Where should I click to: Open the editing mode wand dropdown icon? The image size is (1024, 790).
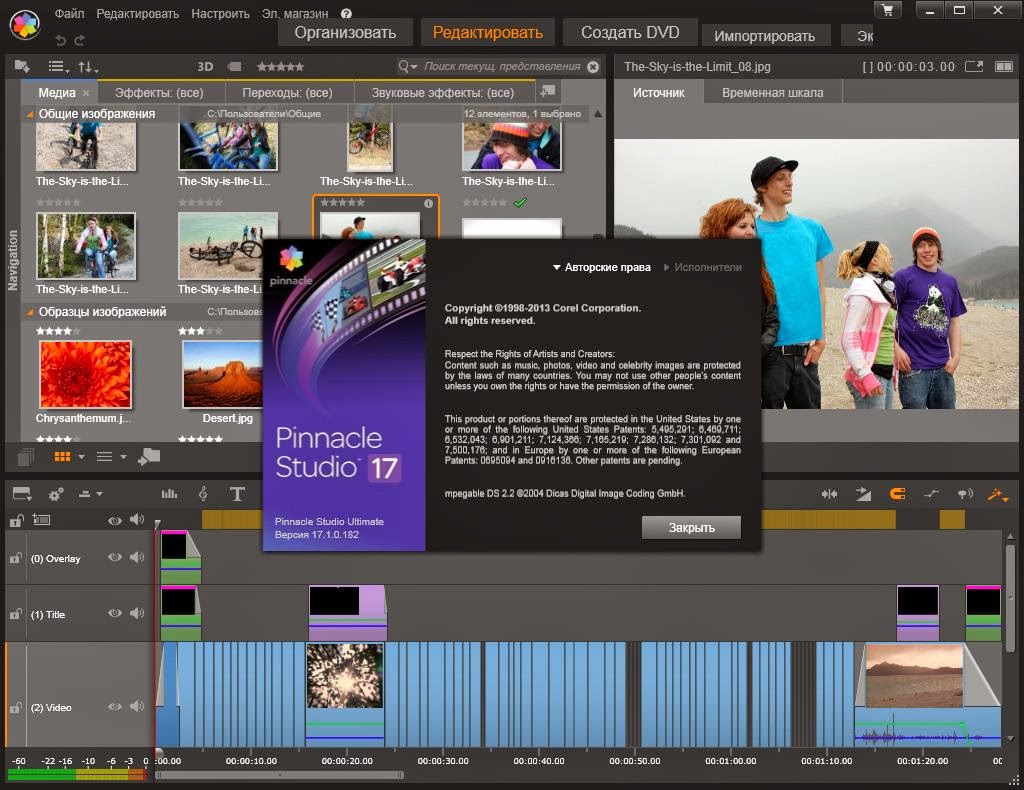[998, 495]
